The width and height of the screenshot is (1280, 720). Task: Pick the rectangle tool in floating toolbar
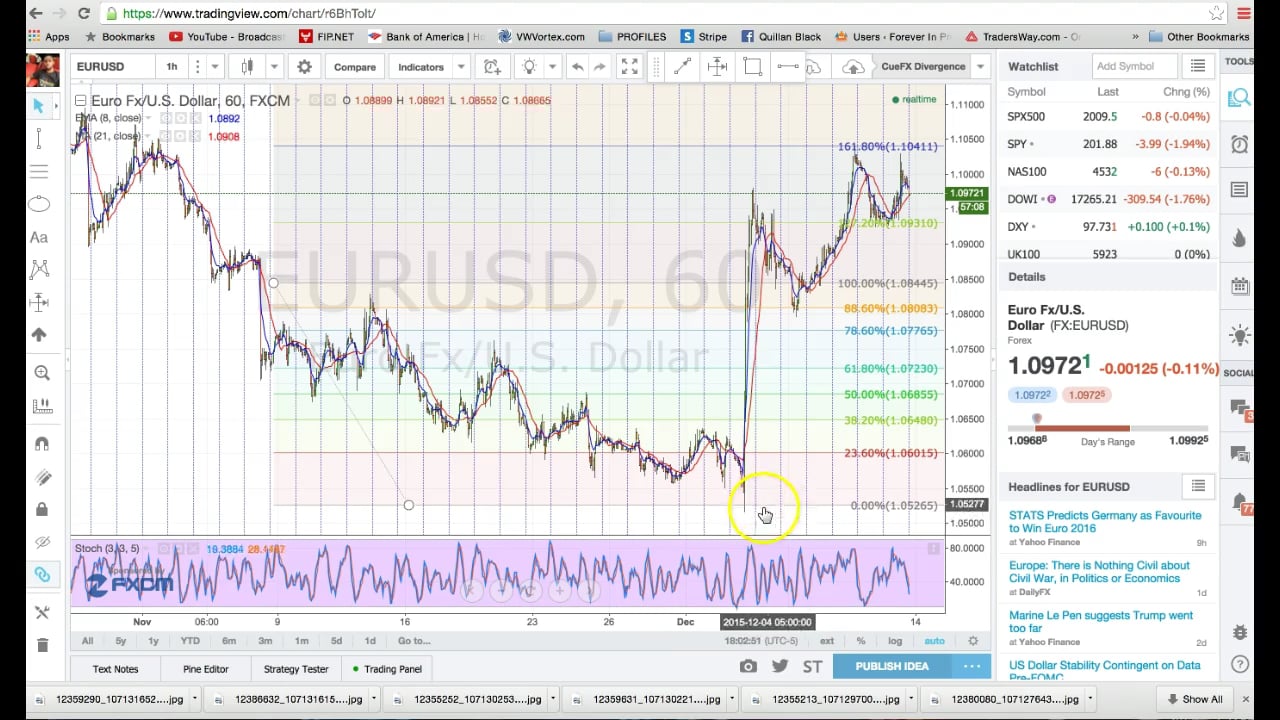point(753,66)
